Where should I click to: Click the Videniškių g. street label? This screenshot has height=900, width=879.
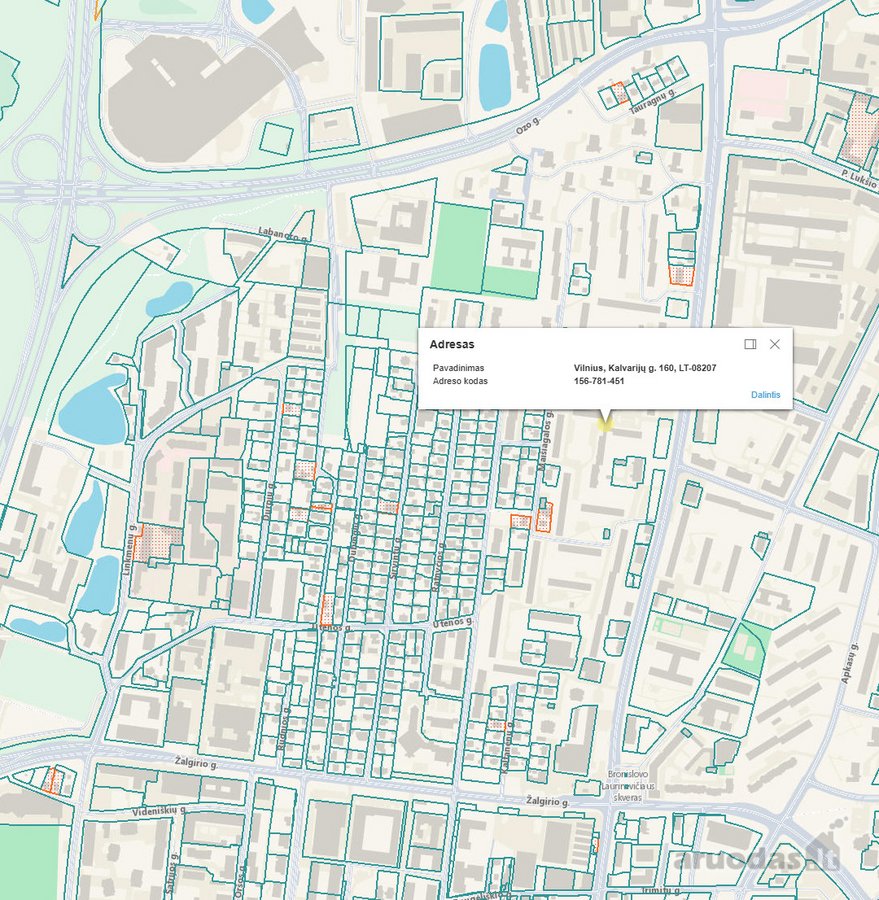pyautogui.click(x=159, y=811)
